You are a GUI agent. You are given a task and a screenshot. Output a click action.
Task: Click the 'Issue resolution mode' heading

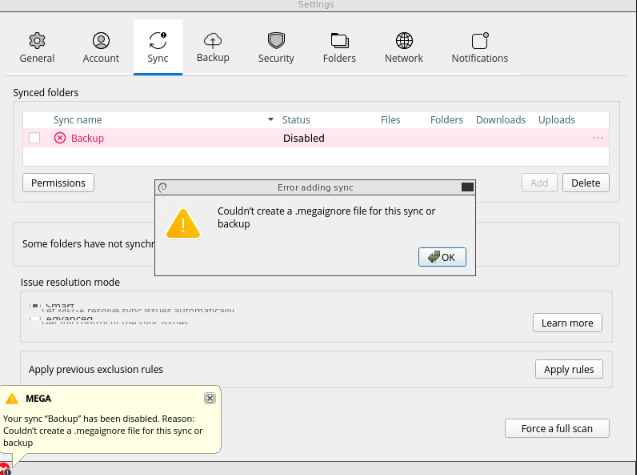pyautogui.click(x=70, y=282)
